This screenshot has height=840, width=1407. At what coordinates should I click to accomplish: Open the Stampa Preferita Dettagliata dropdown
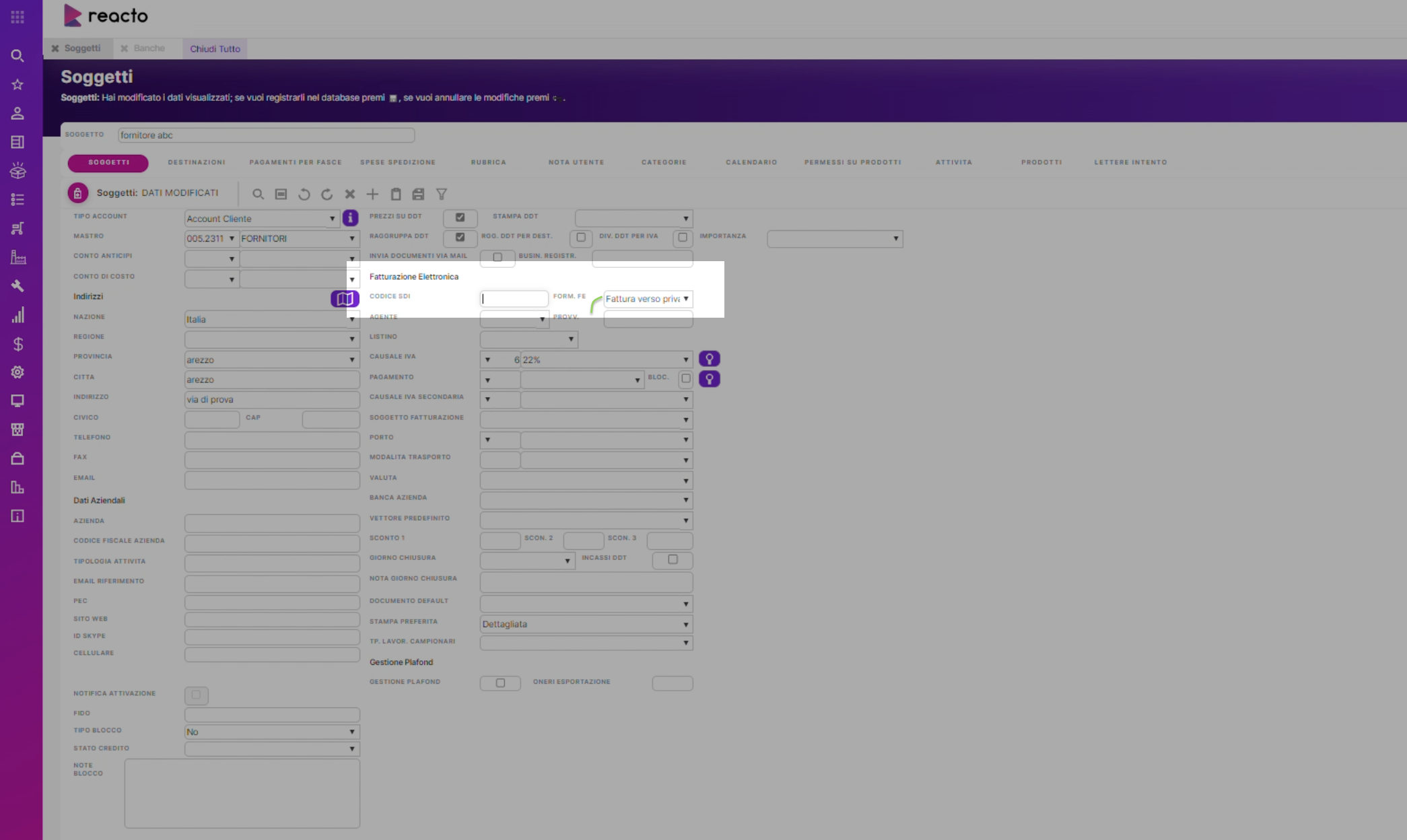(x=586, y=624)
